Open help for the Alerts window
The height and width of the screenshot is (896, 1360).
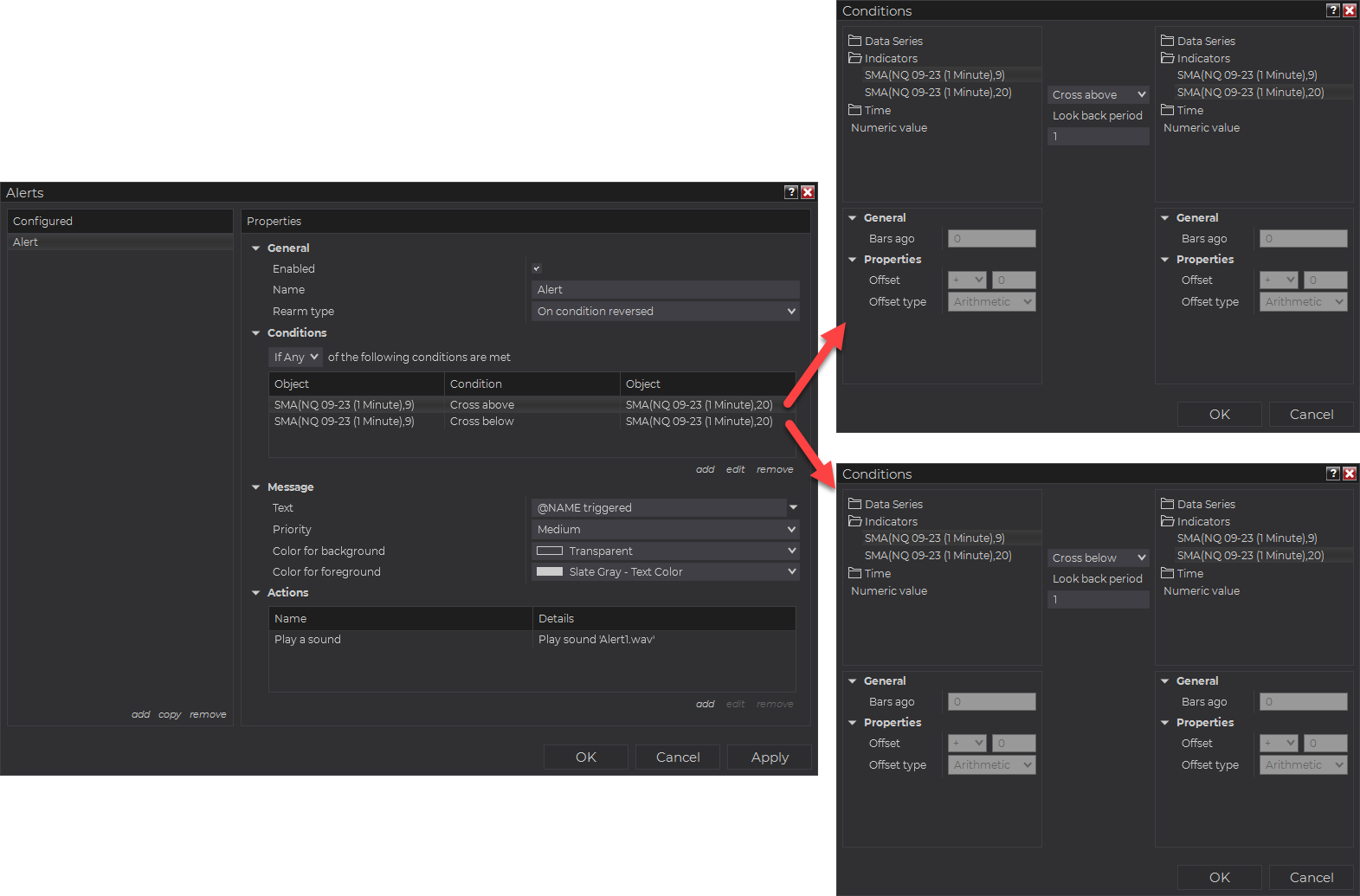(x=790, y=192)
